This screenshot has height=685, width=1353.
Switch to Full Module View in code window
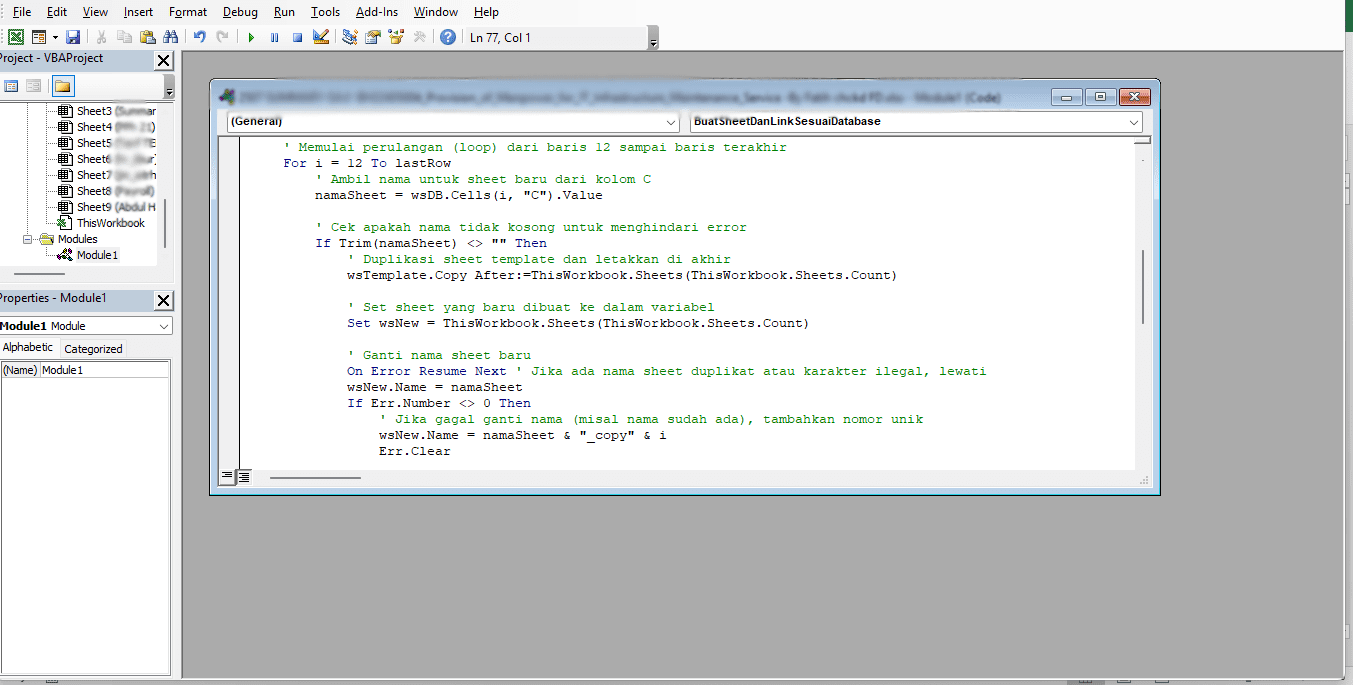tap(244, 477)
